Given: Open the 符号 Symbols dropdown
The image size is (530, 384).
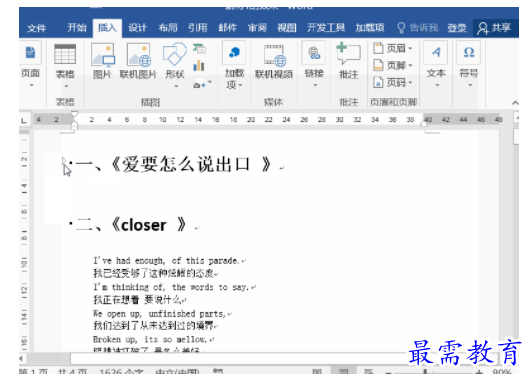Looking at the screenshot, I should click(x=469, y=64).
